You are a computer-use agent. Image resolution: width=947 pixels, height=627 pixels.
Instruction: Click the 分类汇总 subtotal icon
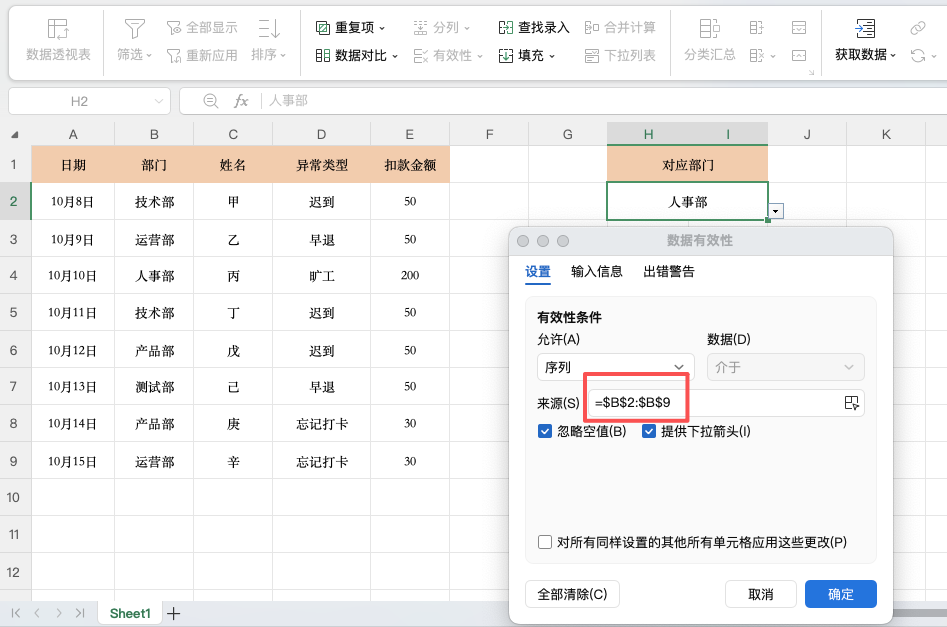coord(710,28)
